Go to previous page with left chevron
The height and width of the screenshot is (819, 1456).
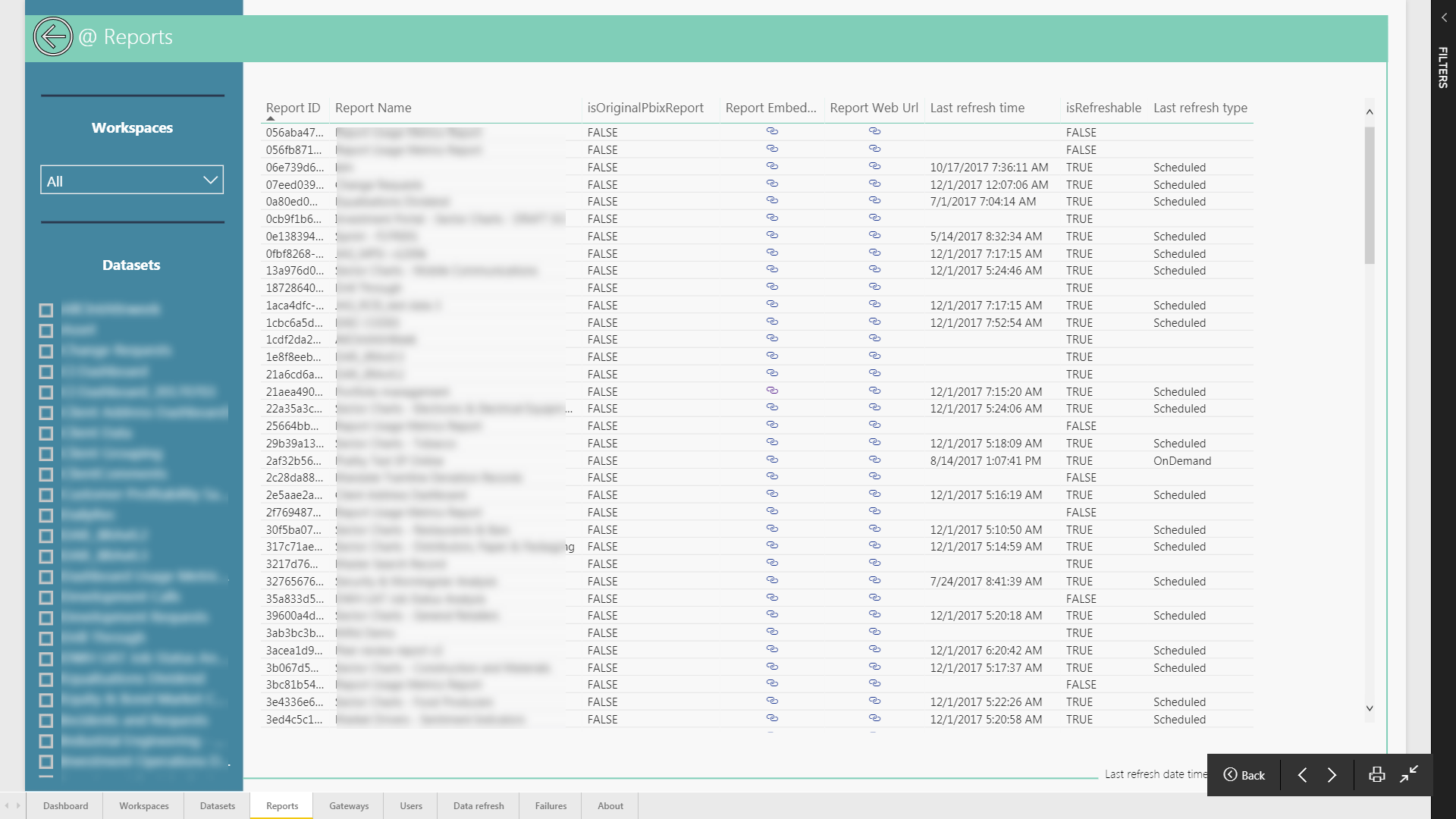1302,774
